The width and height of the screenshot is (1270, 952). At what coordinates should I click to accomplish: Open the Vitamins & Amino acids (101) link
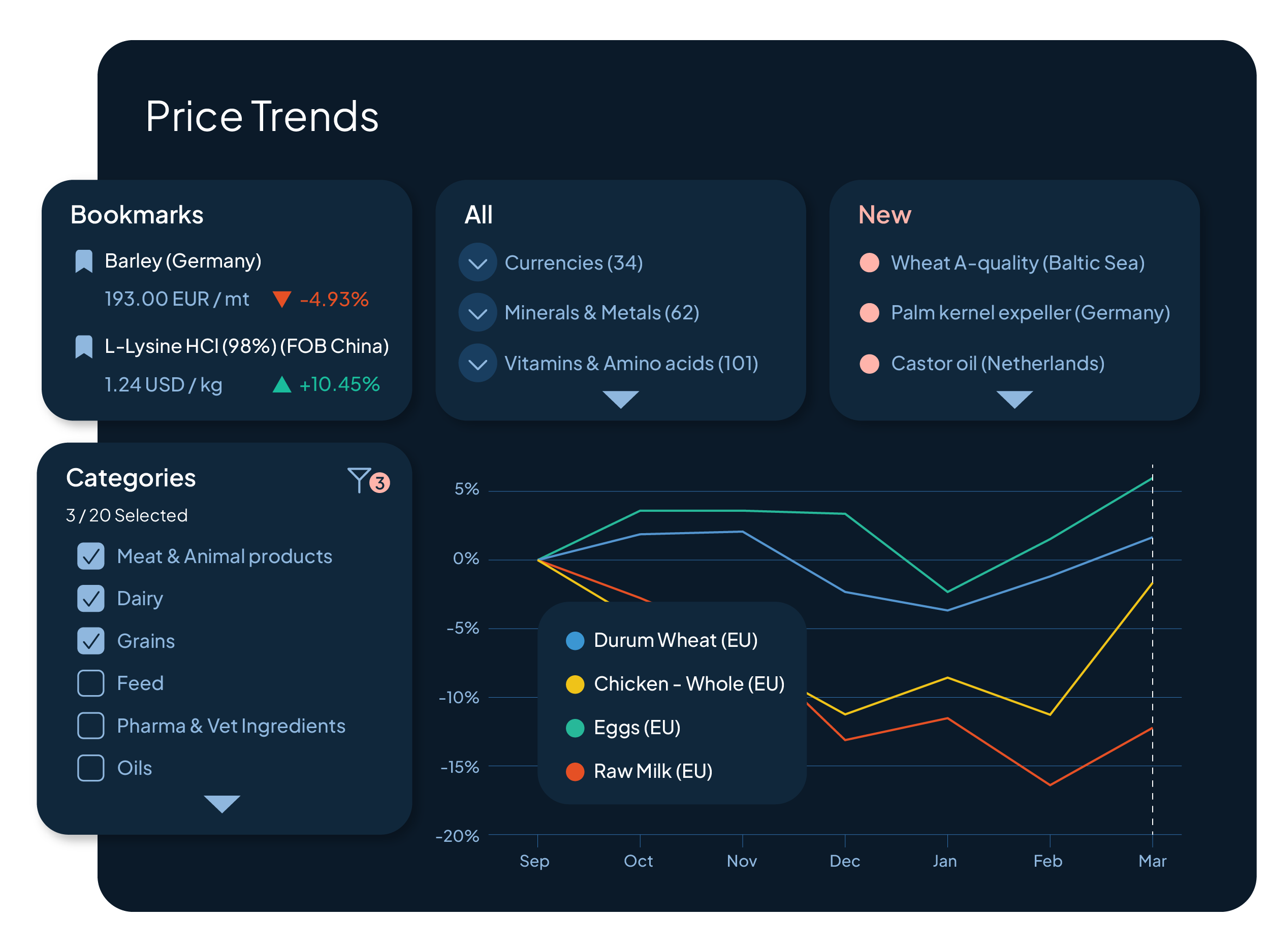tap(631, 364)
